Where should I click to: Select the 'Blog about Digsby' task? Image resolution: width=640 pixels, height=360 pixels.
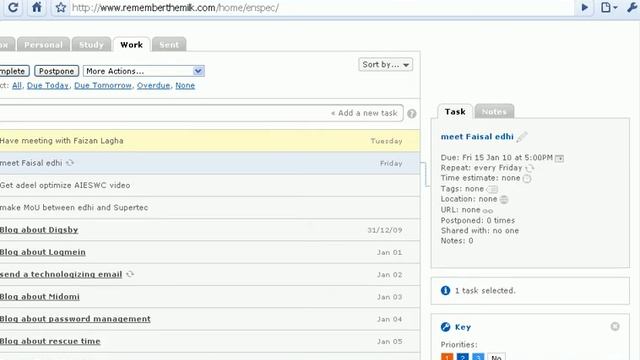pos(210,230)
